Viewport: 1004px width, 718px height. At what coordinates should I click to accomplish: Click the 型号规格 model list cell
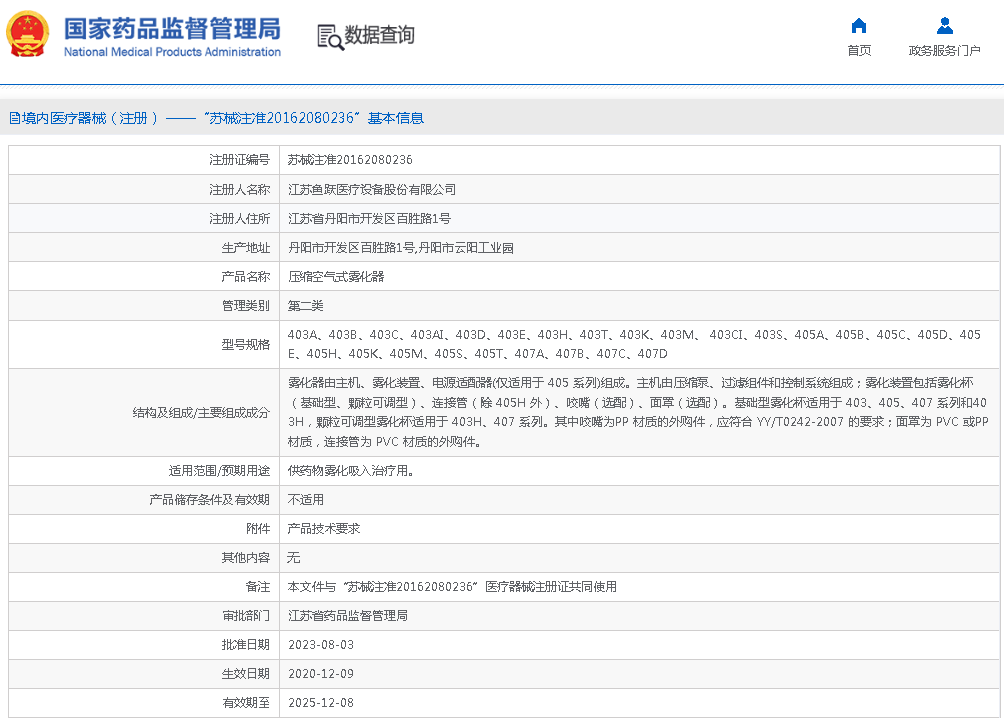[x=634, y=344]
